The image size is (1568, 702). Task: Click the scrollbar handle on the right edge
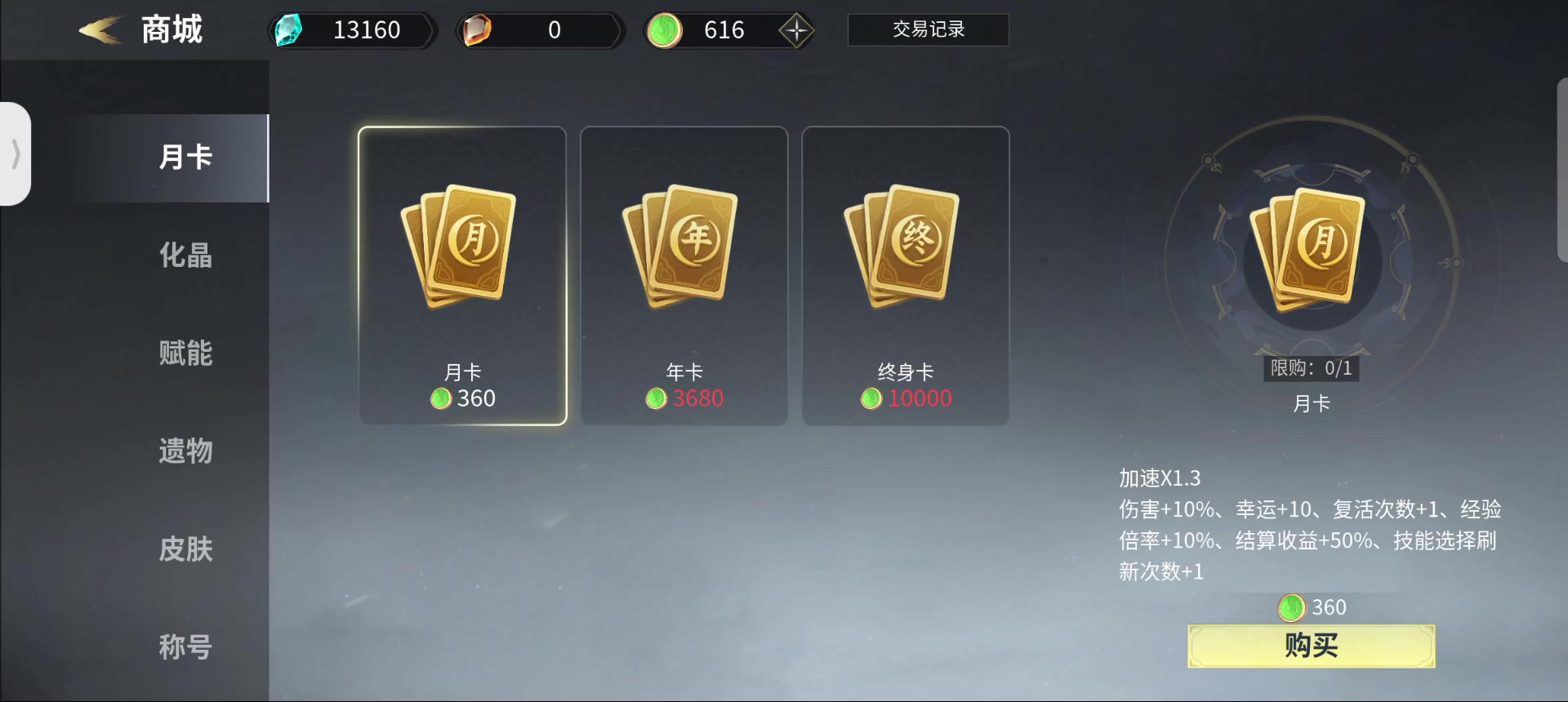pyautogui.click(x=1563, y=170)
